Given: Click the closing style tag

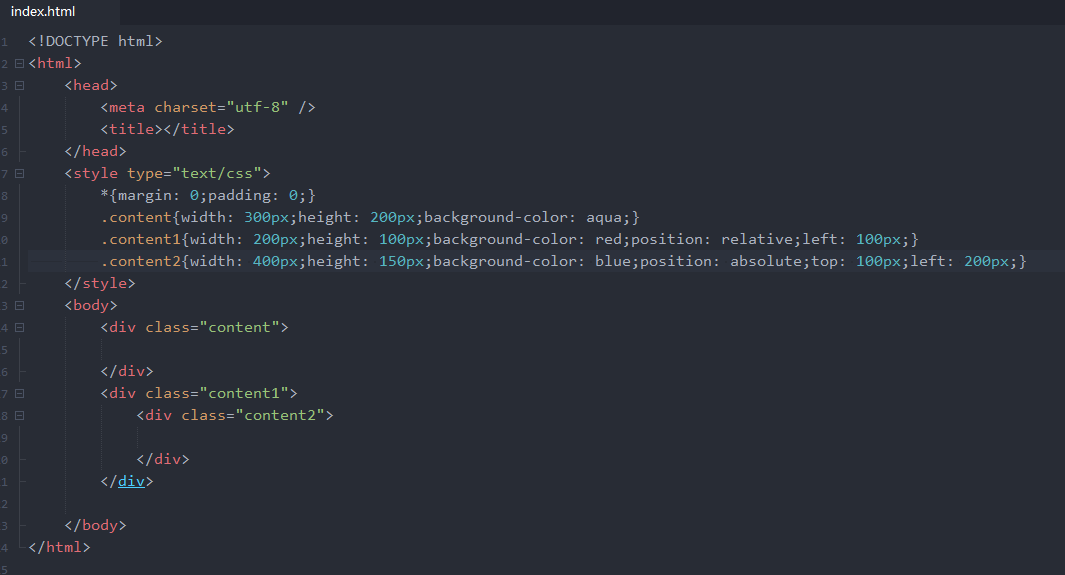Looking at the screenshot, I should point(100,283).
